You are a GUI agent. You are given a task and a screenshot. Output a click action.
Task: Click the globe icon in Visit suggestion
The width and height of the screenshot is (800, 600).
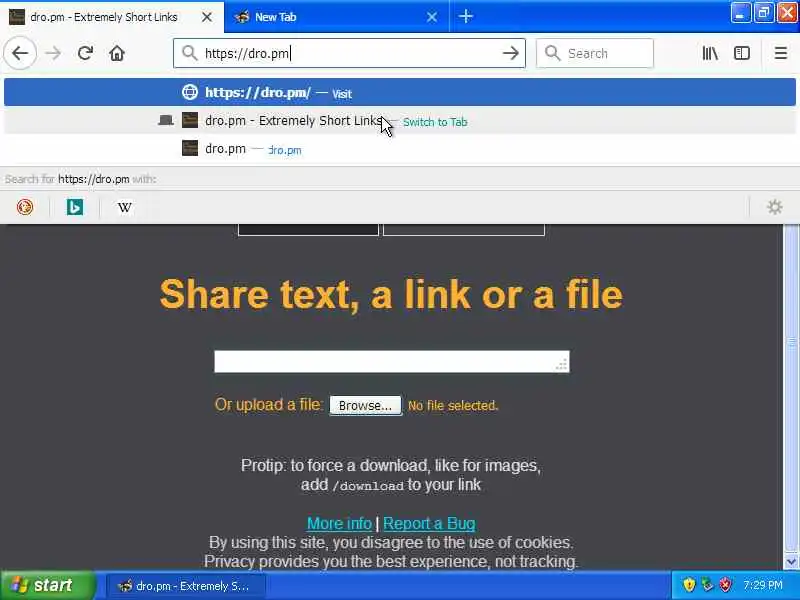pyautogui.click(x=190, y=92)
